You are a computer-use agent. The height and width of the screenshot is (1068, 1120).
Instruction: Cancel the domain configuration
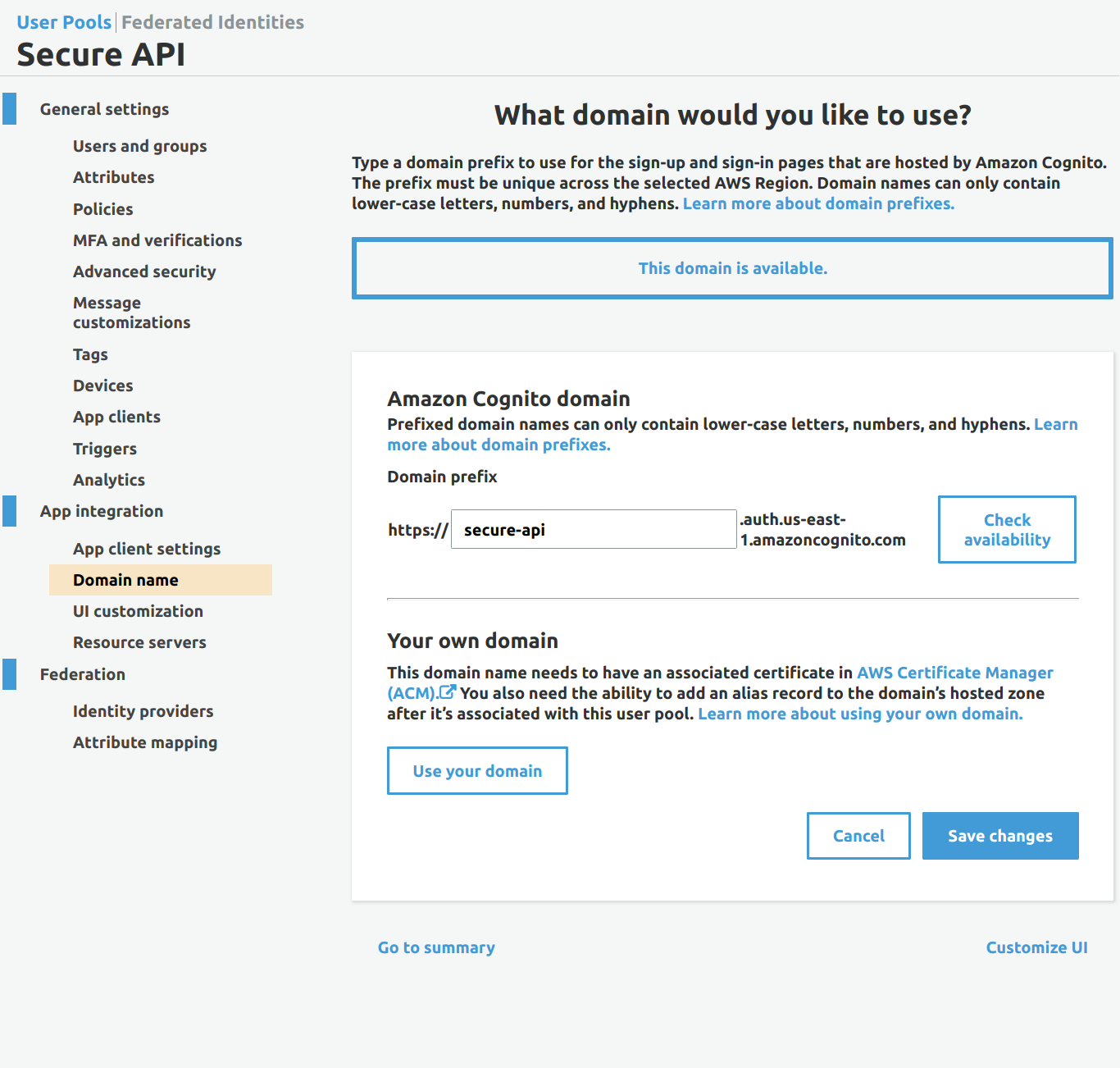(x=858, y=835)
